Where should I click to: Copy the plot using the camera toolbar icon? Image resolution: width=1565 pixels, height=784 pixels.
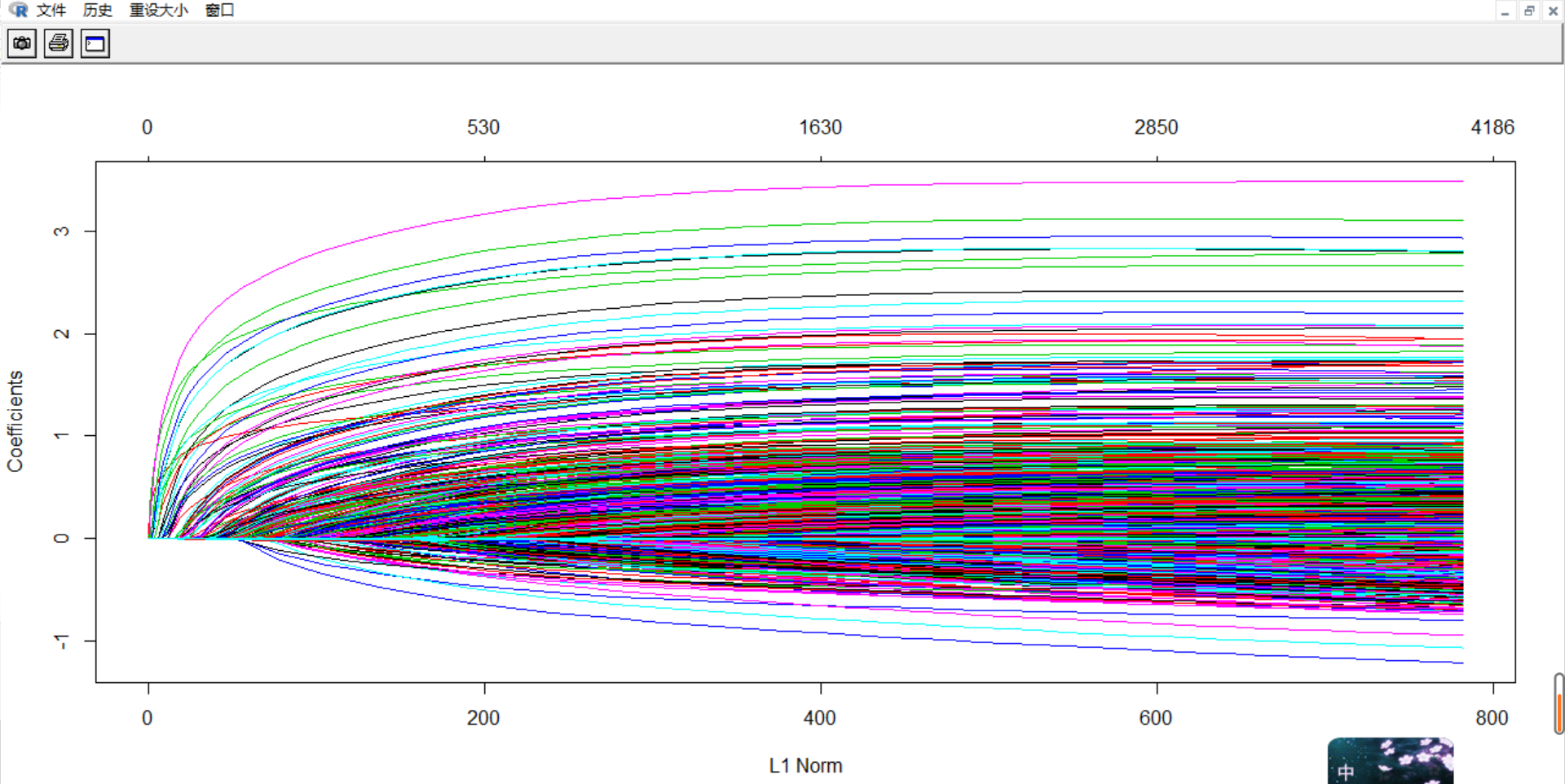pos(21,44)
